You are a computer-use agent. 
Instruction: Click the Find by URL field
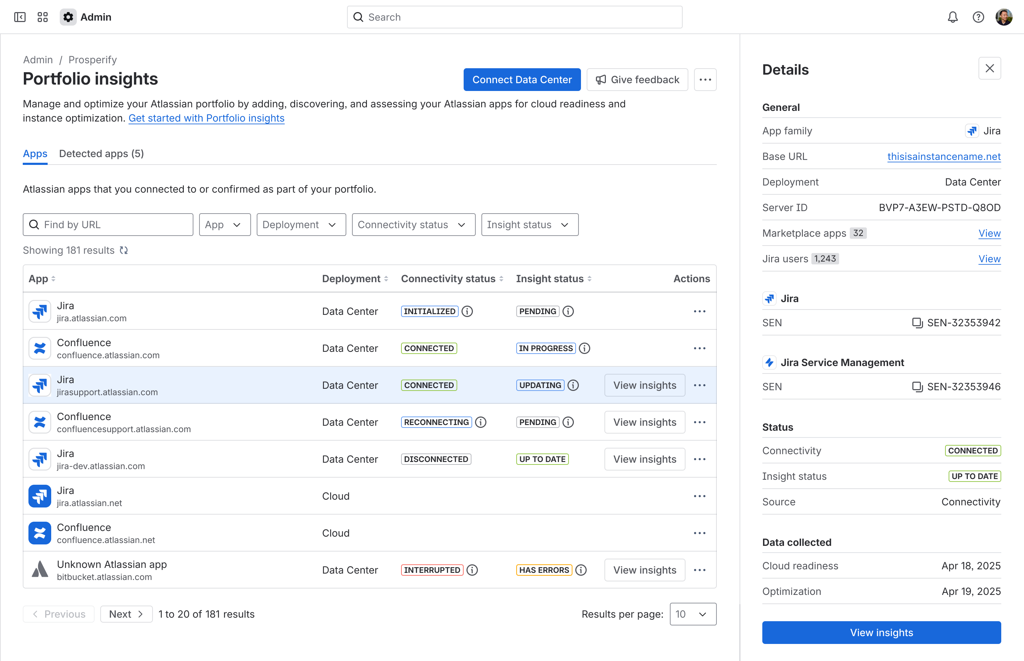point(108,225)
